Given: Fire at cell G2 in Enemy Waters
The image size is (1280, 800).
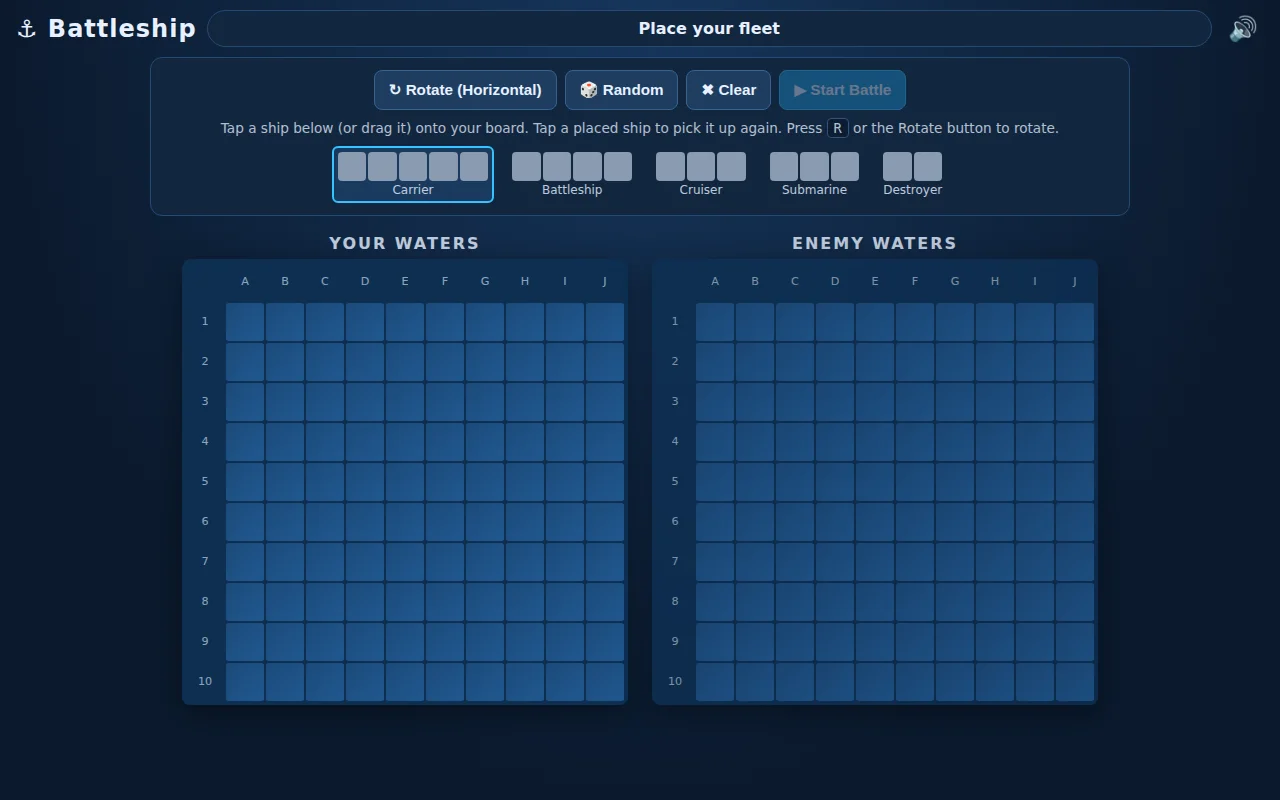Looking at the screenshot, I should pos(955,362).
